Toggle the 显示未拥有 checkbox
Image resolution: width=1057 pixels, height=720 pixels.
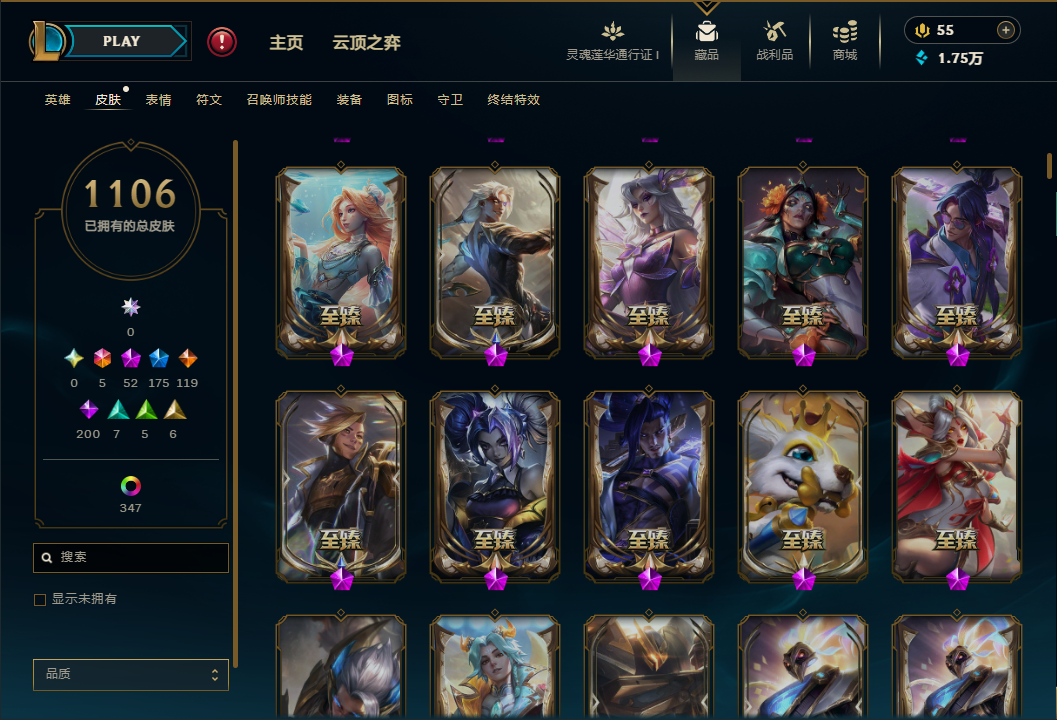(x=40, y=599)
